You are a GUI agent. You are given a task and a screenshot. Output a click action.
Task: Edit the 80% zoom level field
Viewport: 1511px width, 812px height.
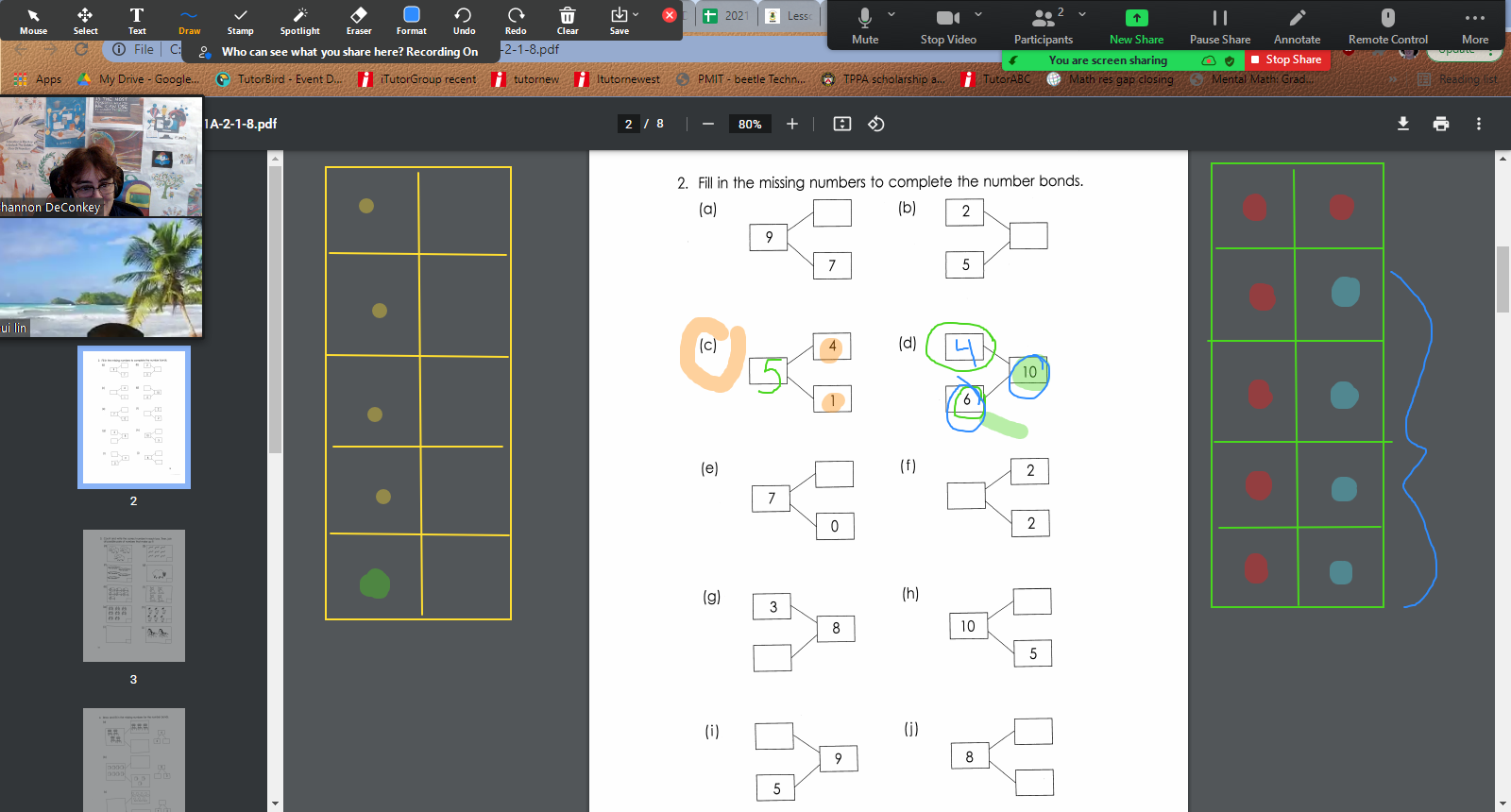click(750, 124)
